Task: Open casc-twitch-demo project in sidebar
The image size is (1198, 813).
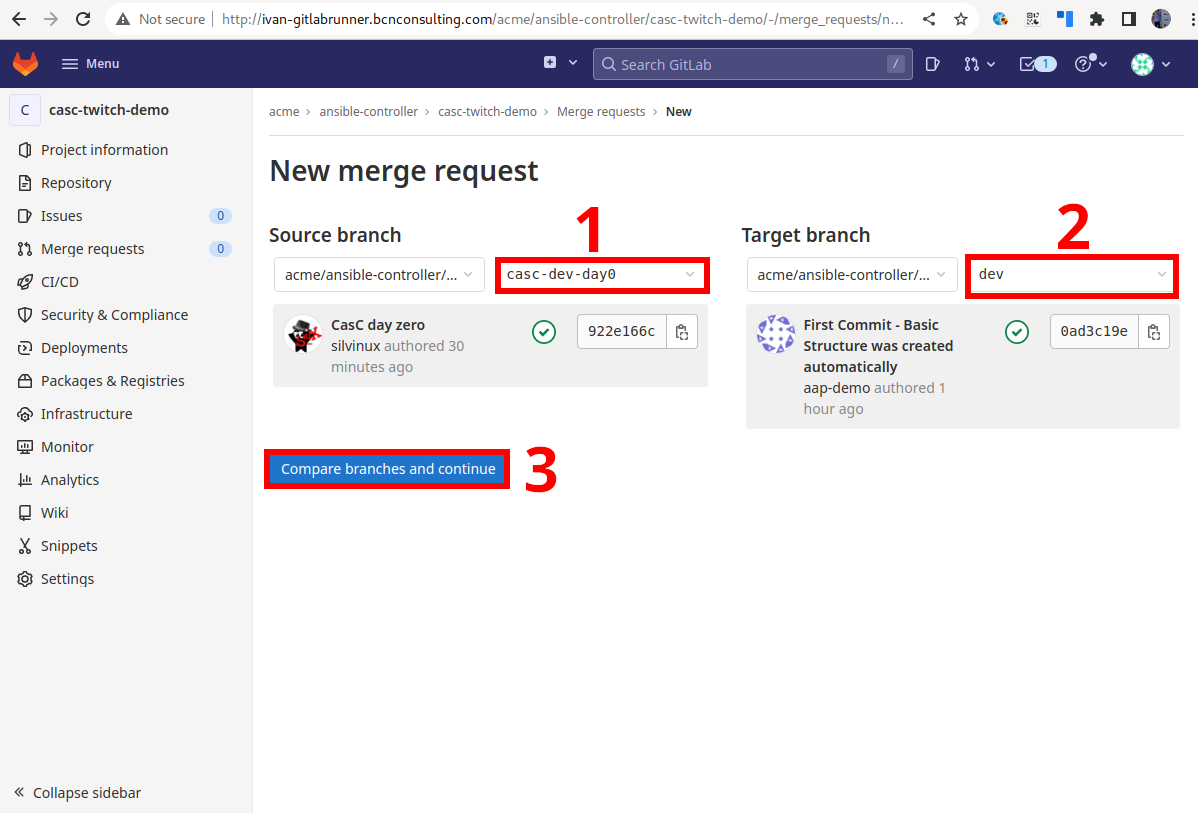Action: (x=108, y=110)
